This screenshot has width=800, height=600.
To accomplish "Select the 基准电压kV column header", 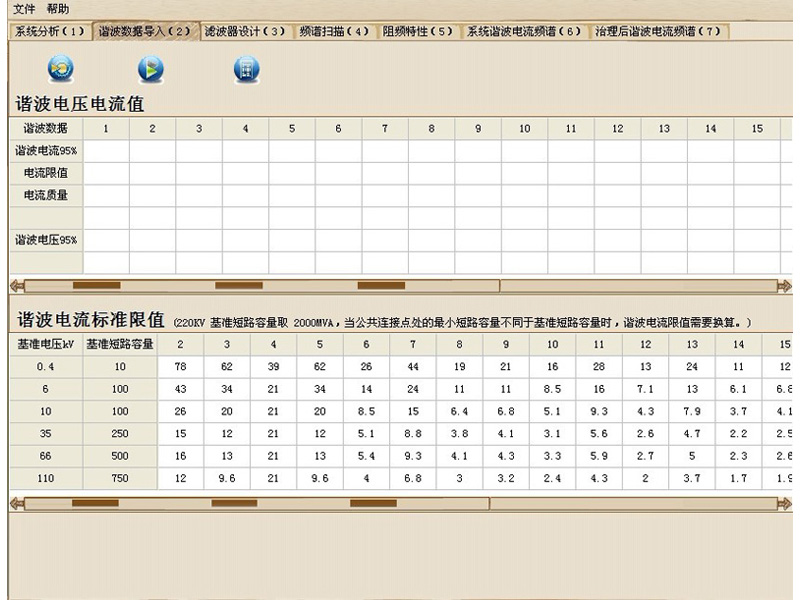I will (44, 344).
